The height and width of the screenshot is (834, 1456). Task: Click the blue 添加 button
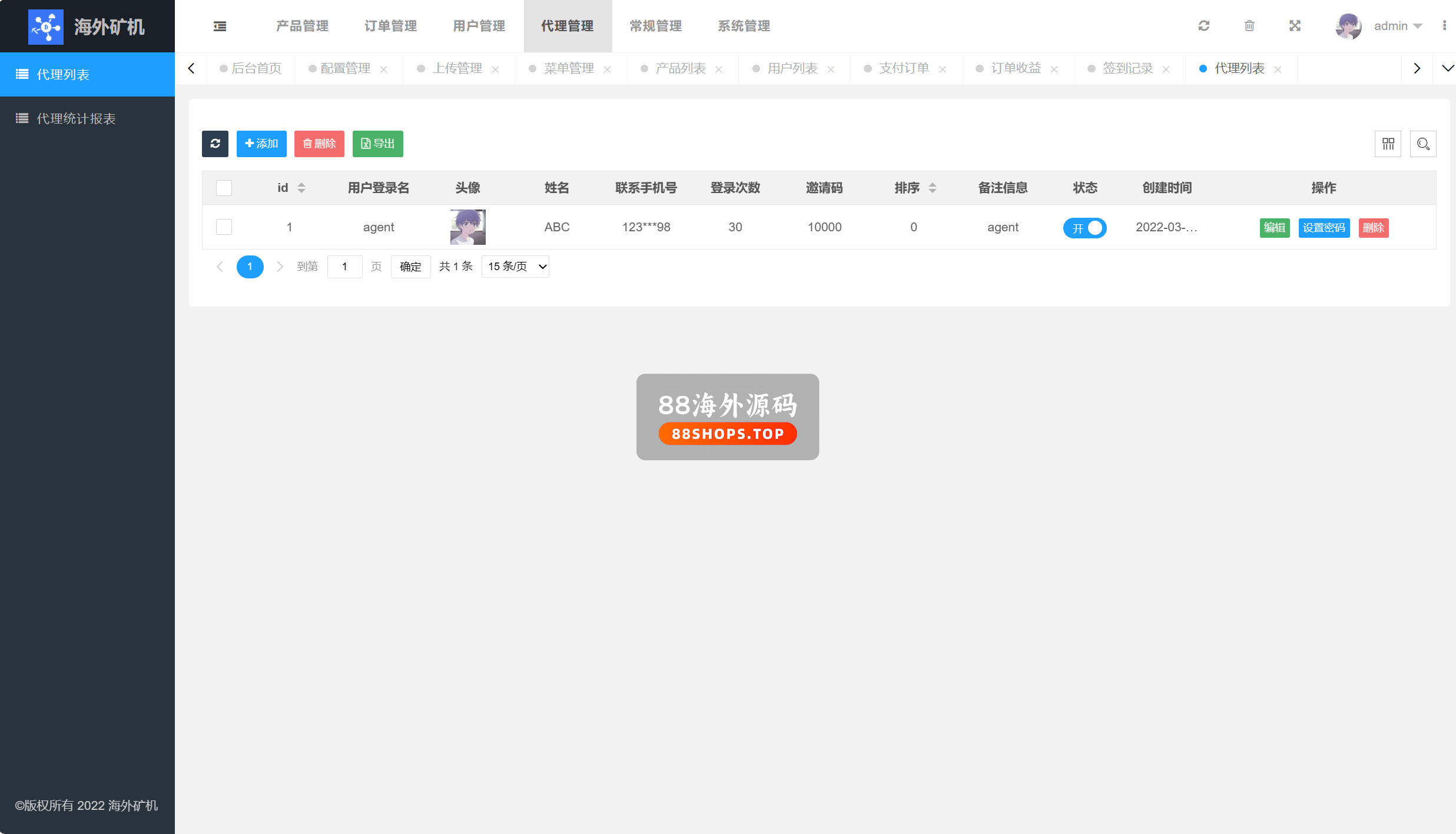click(261, 144)
